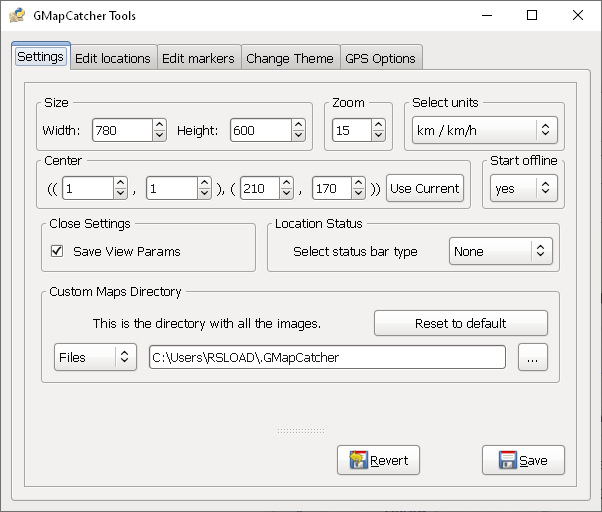This screenshot has width=602, height=512.
Task: Go to the Change Theme tab
Action: (x=289, y=58)
